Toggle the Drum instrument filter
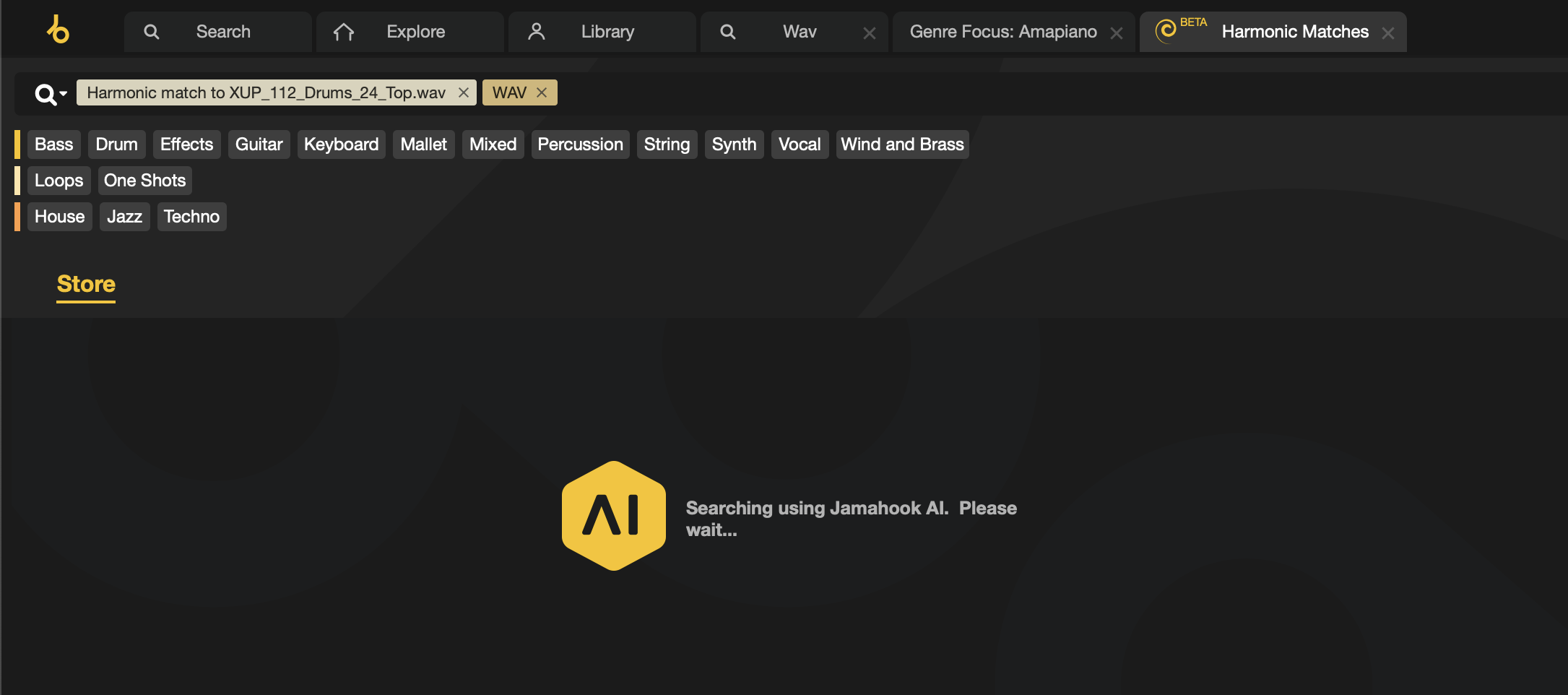Image resolution: width=1568 pixels, height=695 pixels. click(117, 144)
